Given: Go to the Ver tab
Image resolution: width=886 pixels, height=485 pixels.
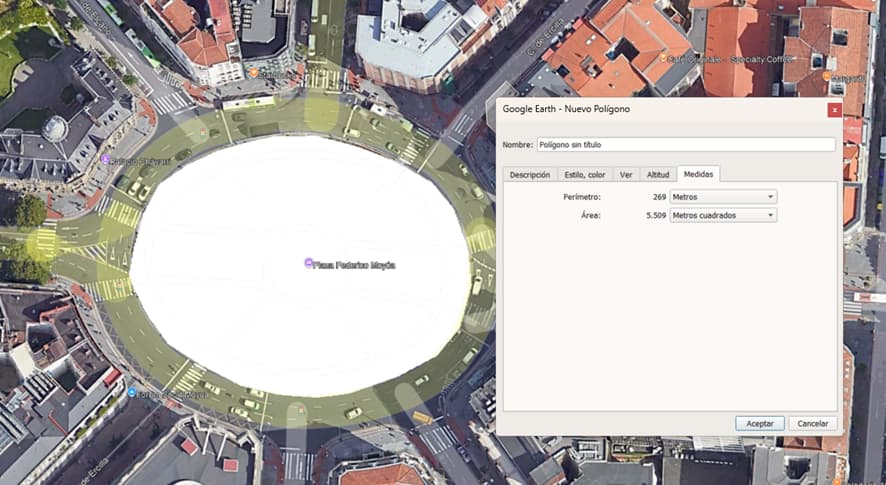Looking at the screenshot, I should pyautogui.click(x=626, y=174).
